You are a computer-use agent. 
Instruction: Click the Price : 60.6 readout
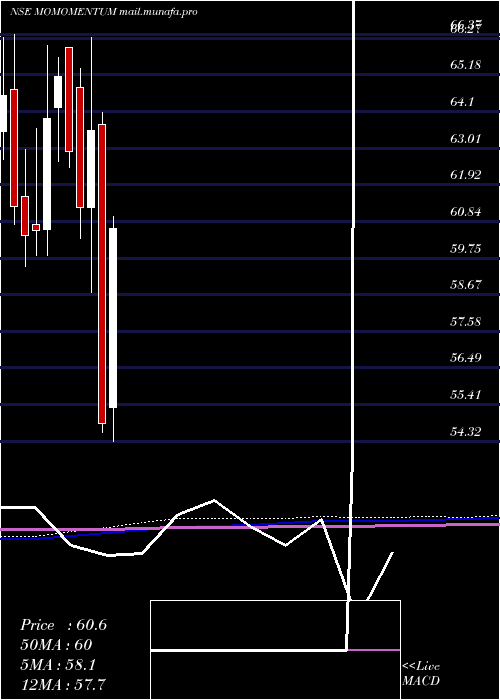pyautogui.click(x=63, y=625)
